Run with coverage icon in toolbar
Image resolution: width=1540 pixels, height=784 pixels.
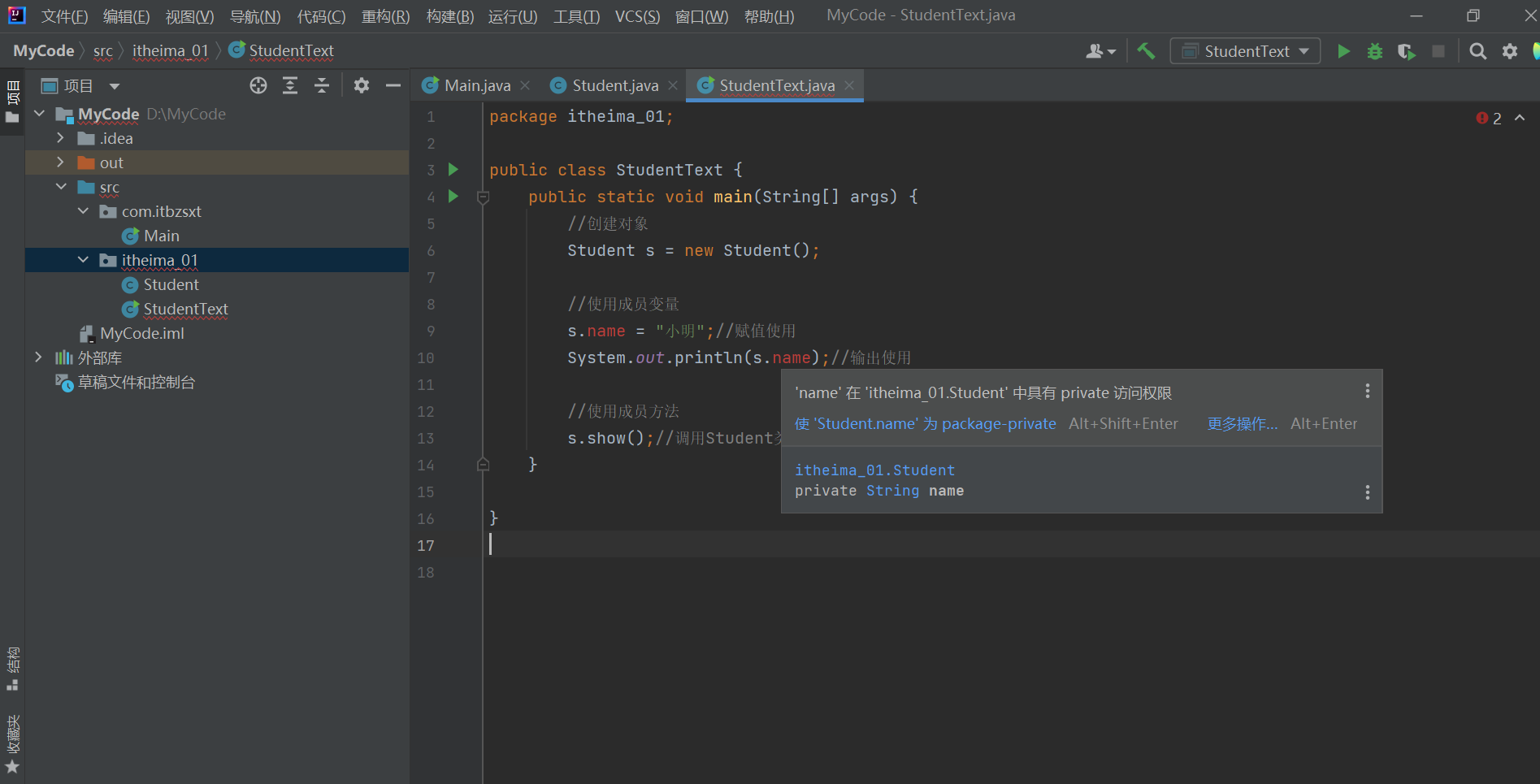click(1407, 51)
